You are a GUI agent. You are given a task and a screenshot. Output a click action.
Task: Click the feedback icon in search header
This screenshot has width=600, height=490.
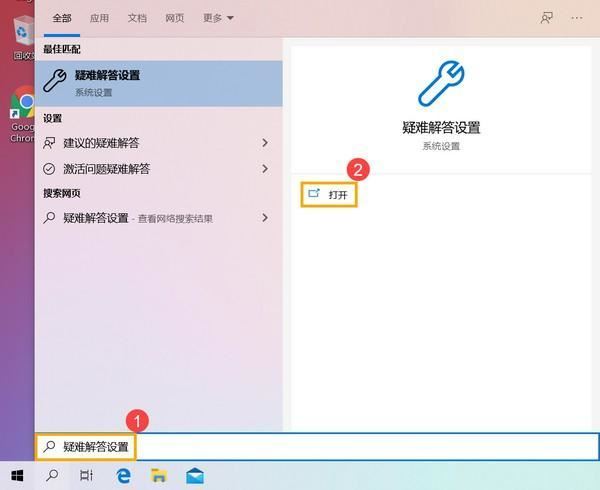click(x=546, y=18)
